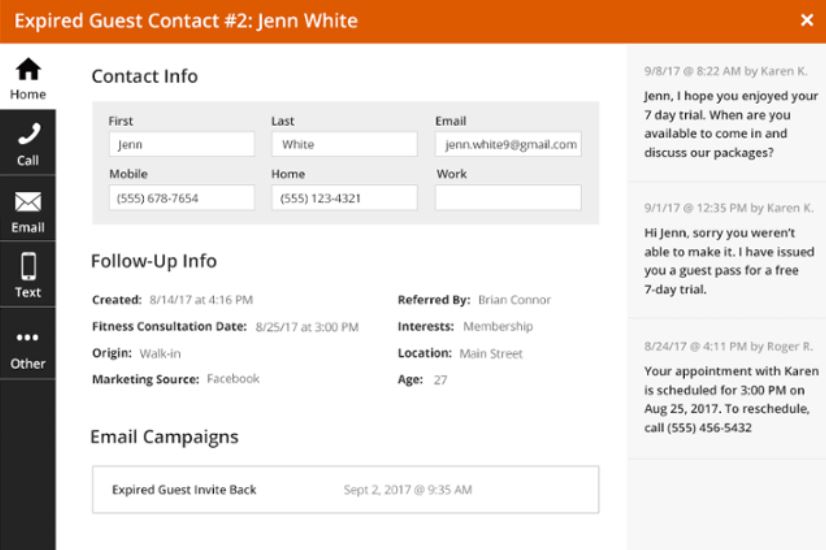This screenshot has height=550, width=826.
Task: Close the Expired Guest Contact dialog
Action: (x=807, y=21)
